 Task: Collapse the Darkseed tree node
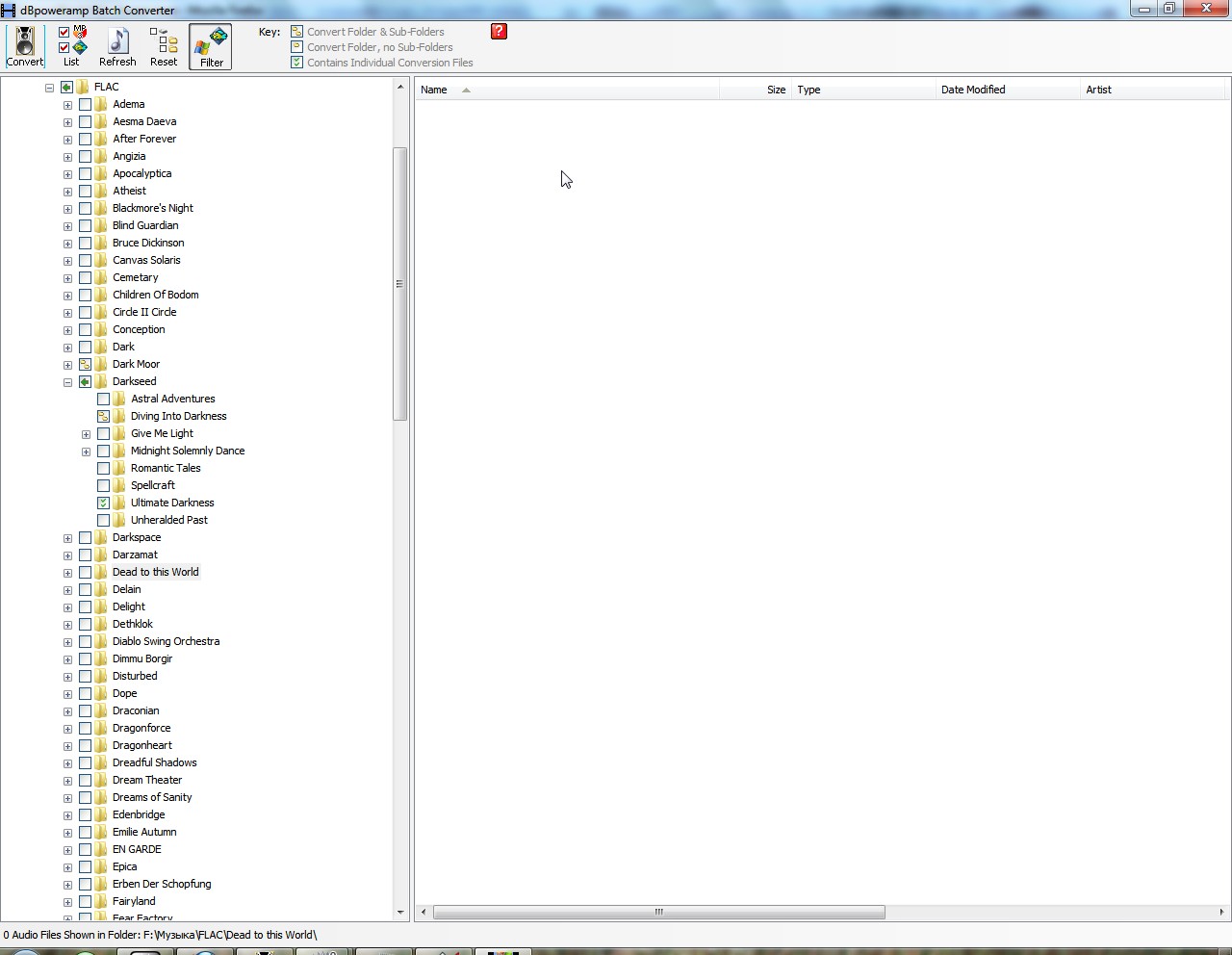(x=67, y=382)
